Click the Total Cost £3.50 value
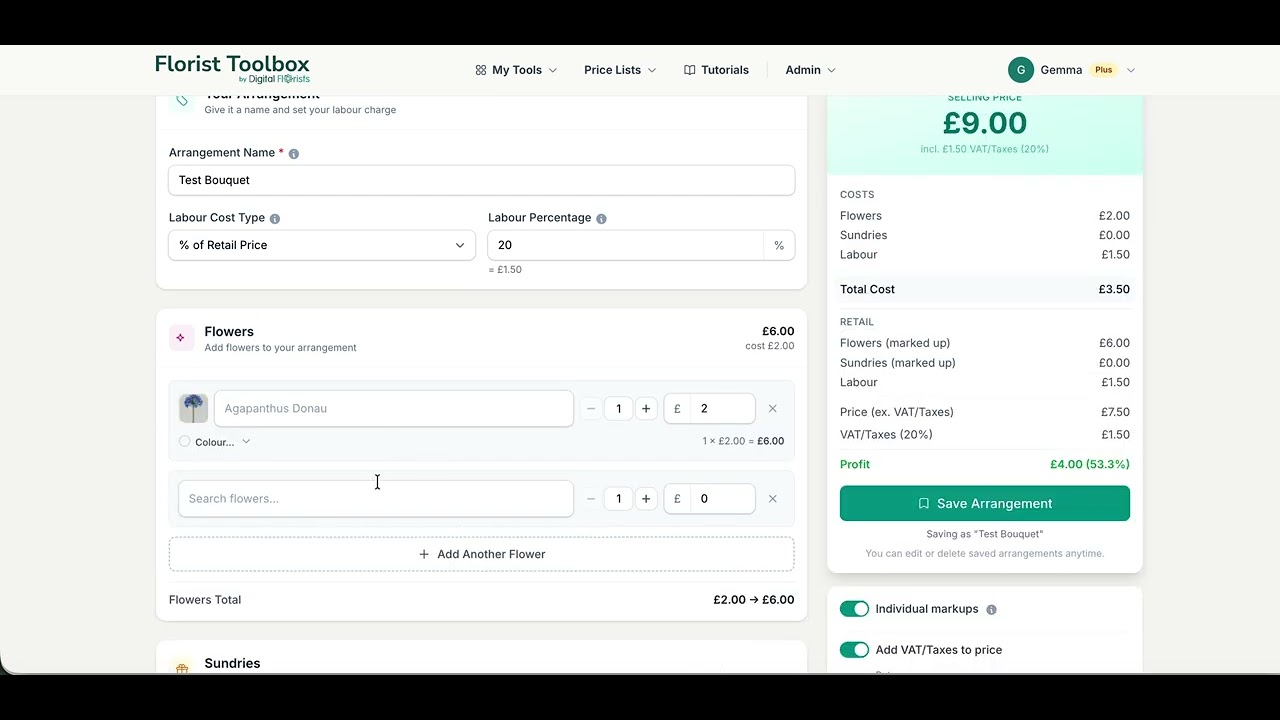The image size is (1280, 720). (x=1114, y=289)
